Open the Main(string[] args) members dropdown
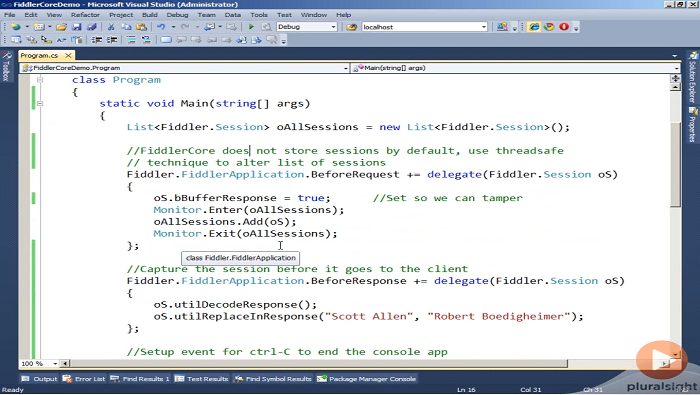Screen dimensions: 700x395 point(677,68)
